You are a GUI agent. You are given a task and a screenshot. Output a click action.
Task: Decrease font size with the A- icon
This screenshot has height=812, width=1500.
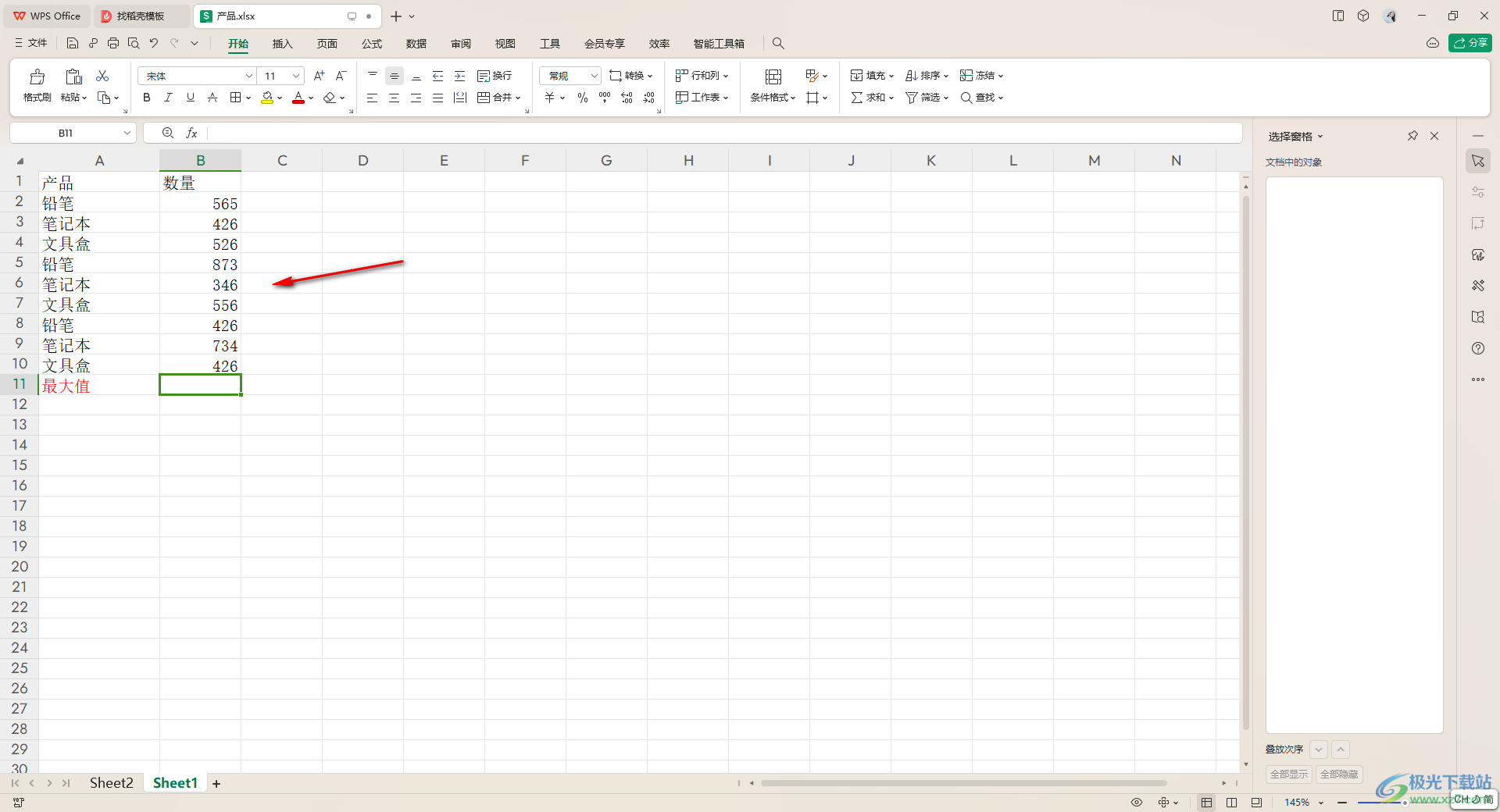341,76
